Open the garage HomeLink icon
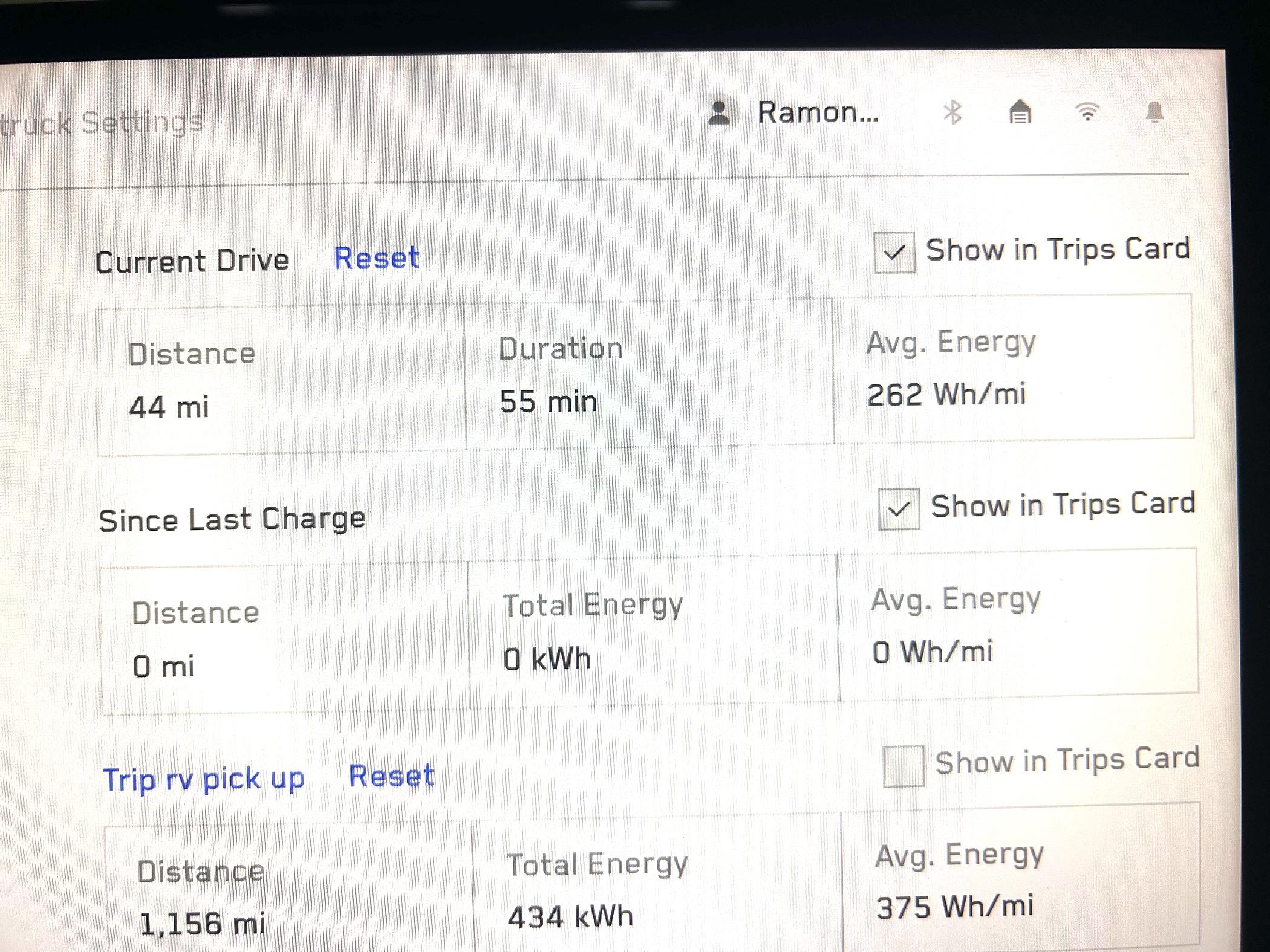The height and width of the screenshot is (952, 1270). (1020, 112)
